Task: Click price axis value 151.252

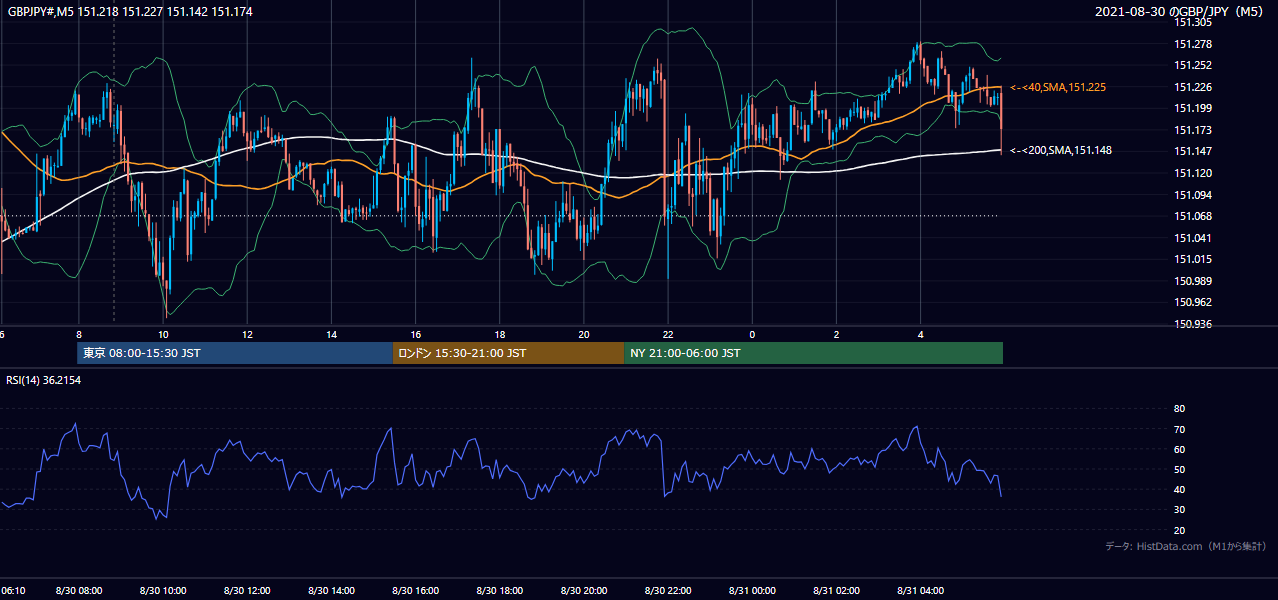Action: click(1194, 65)
